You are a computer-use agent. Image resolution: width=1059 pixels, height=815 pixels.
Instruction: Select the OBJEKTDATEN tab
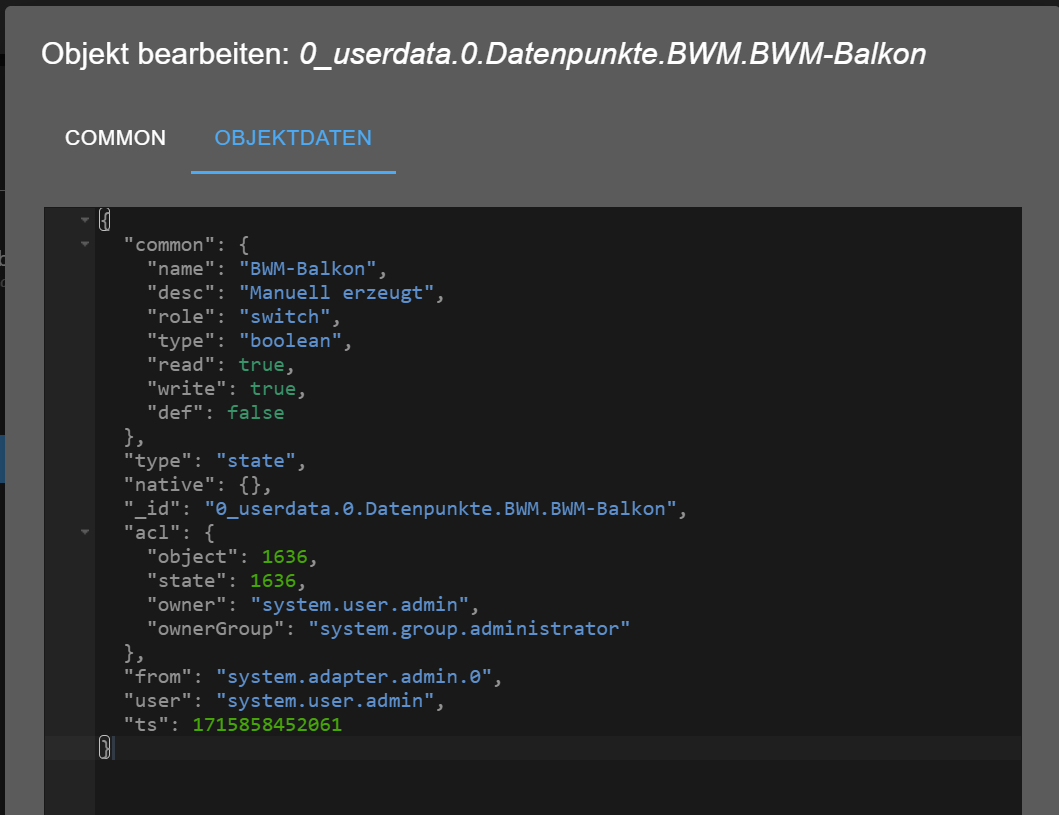coord(293,138)
